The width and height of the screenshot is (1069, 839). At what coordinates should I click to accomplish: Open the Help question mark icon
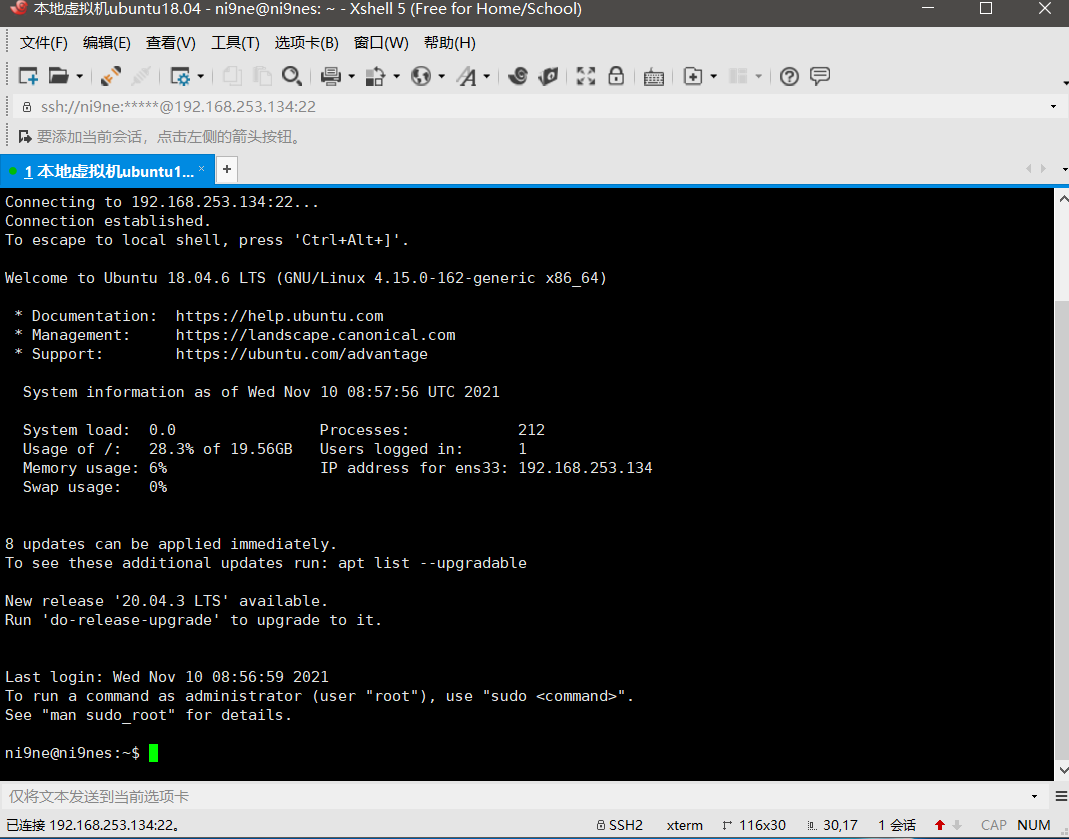point(789,76)
